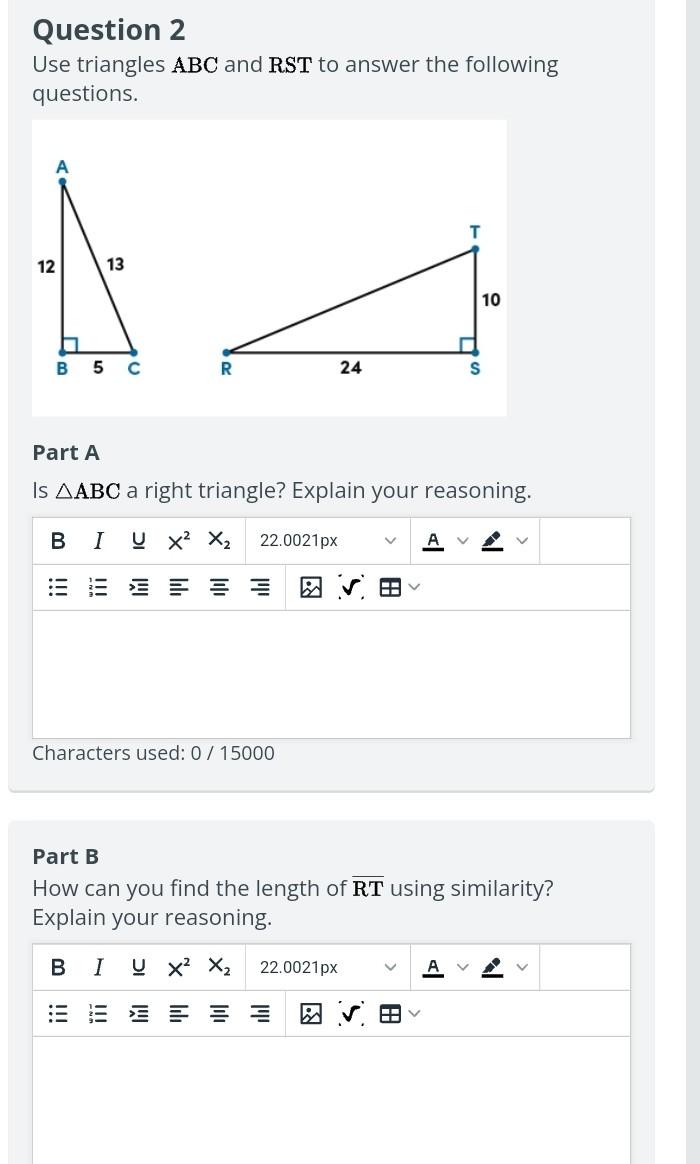The width and height of the screenshot is (700, 1164).
Task: Apply bulleted list in Part A editor
Action: [x=57, y=587]
